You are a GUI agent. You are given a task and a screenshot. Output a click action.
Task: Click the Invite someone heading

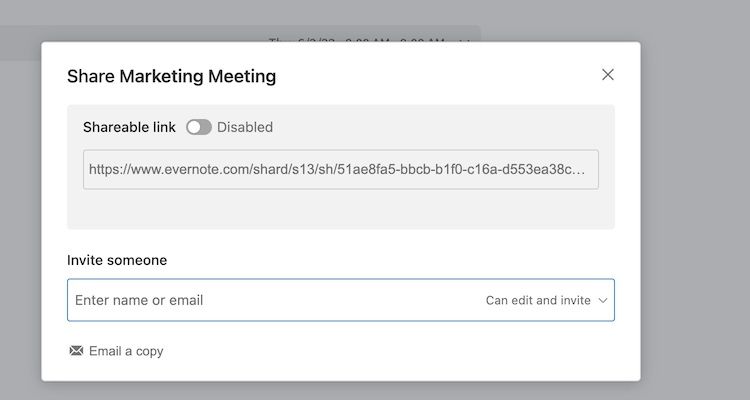pos(117,260)
